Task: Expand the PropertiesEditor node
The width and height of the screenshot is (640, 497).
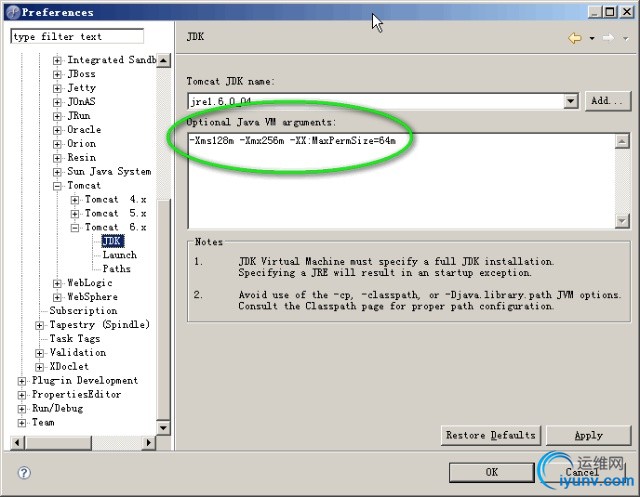Action: click(22, 395)
